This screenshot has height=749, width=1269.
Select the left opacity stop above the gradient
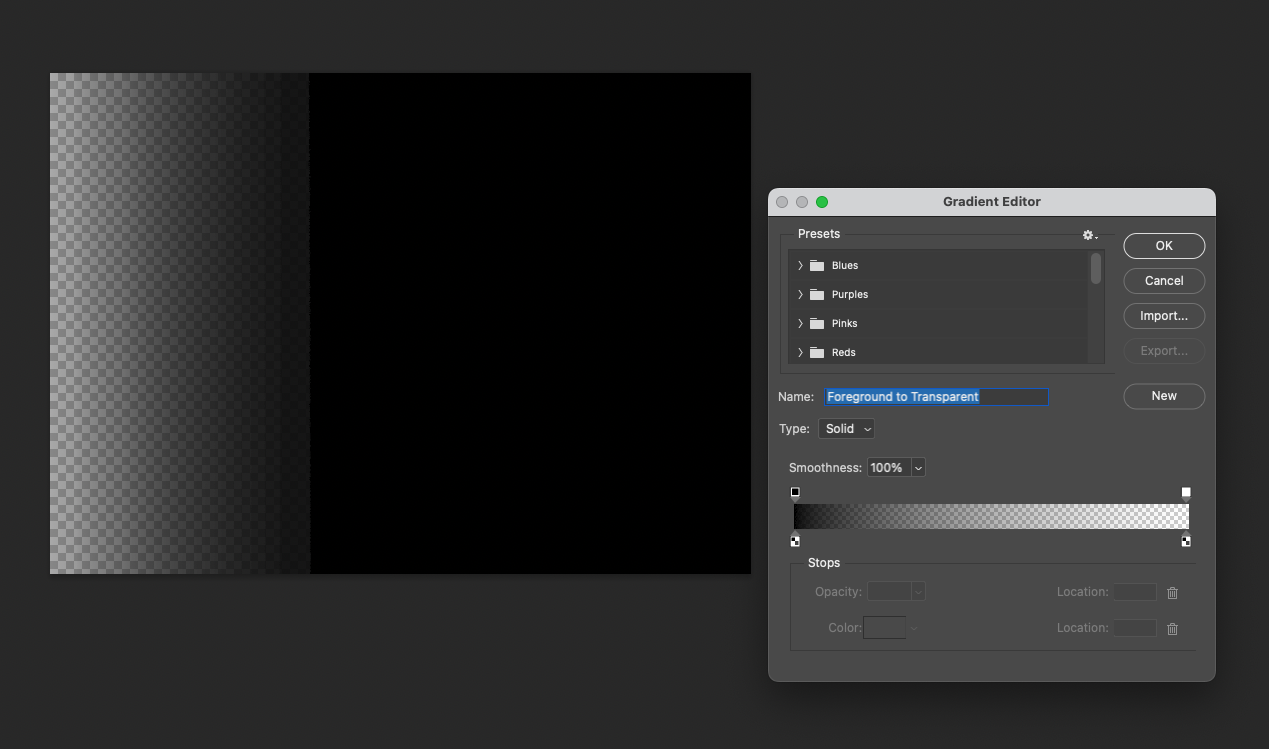tap(795, 491)
